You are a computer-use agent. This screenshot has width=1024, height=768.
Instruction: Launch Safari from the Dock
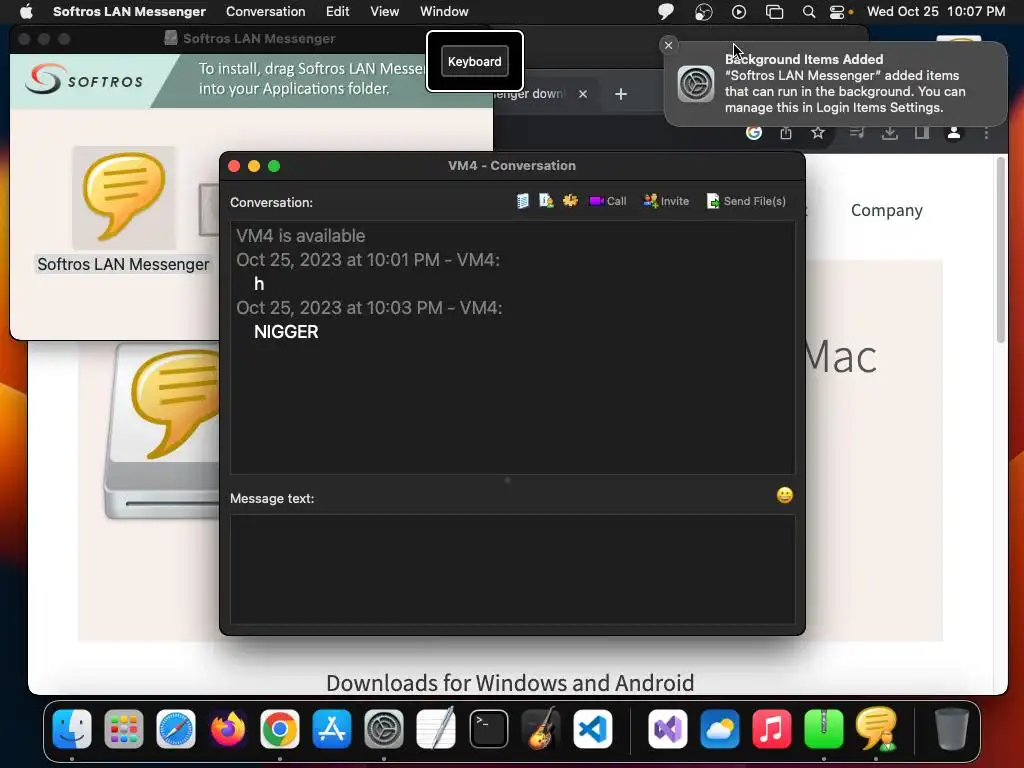coord(176,728)
